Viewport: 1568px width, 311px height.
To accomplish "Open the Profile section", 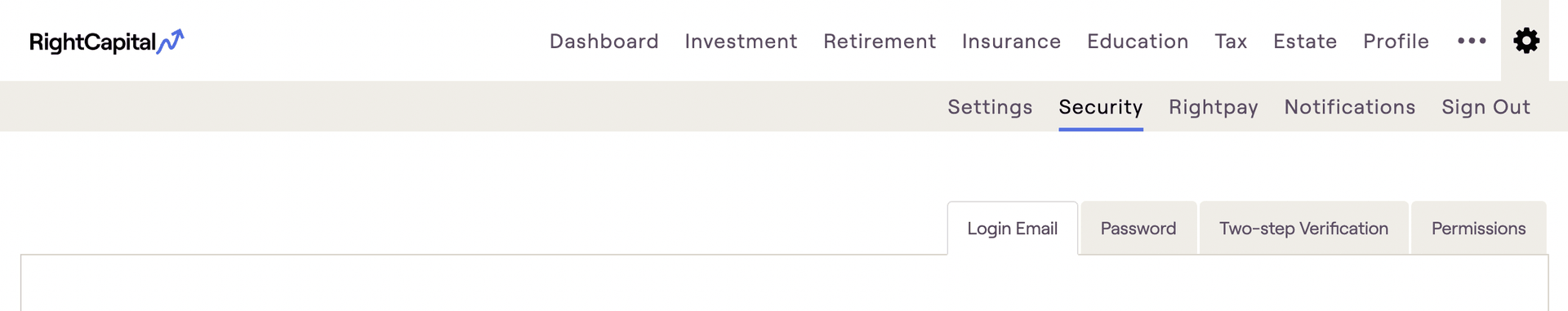I will click(1396, 41).
